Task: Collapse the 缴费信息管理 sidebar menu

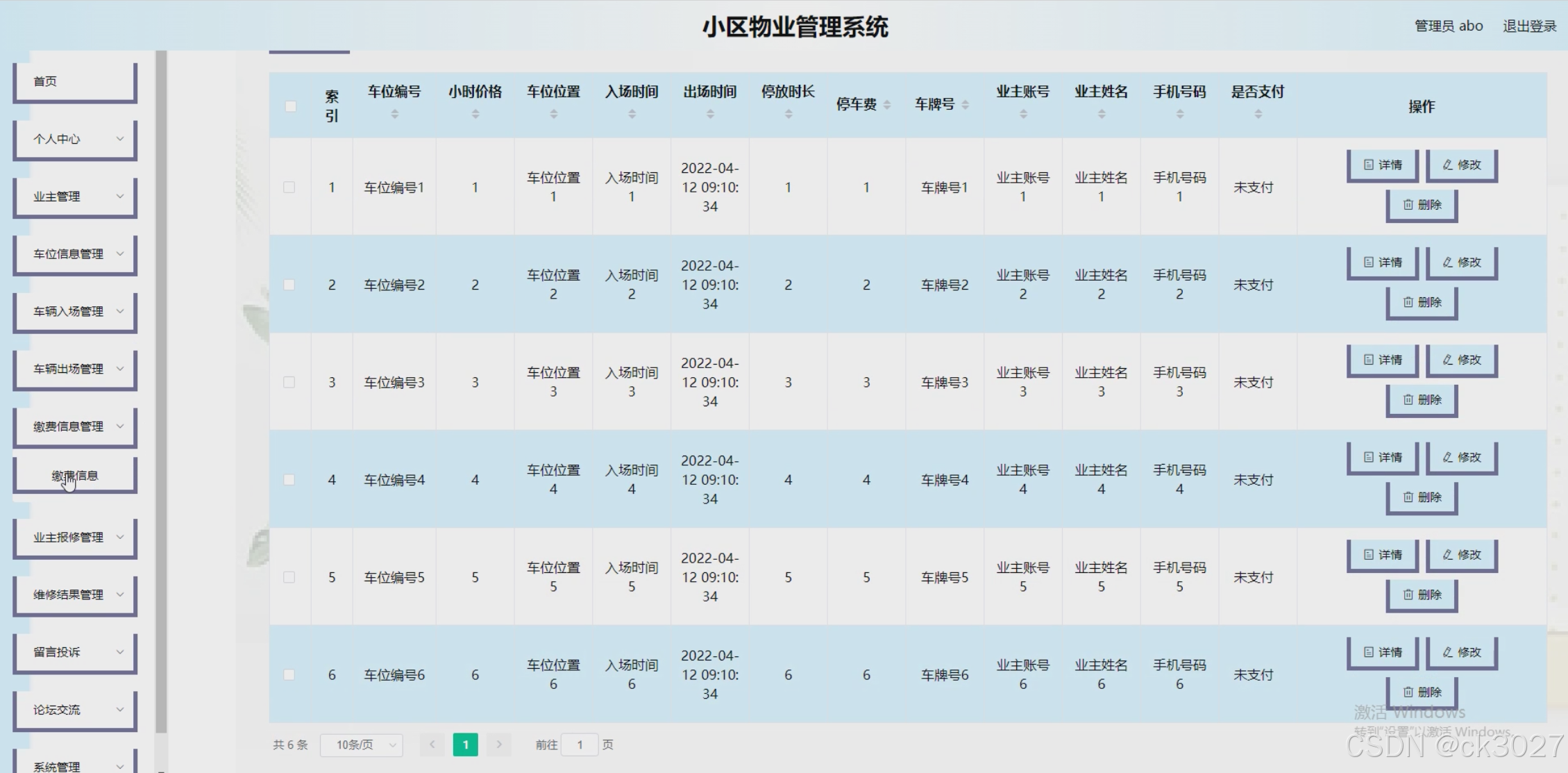Action: click(75, 426)
